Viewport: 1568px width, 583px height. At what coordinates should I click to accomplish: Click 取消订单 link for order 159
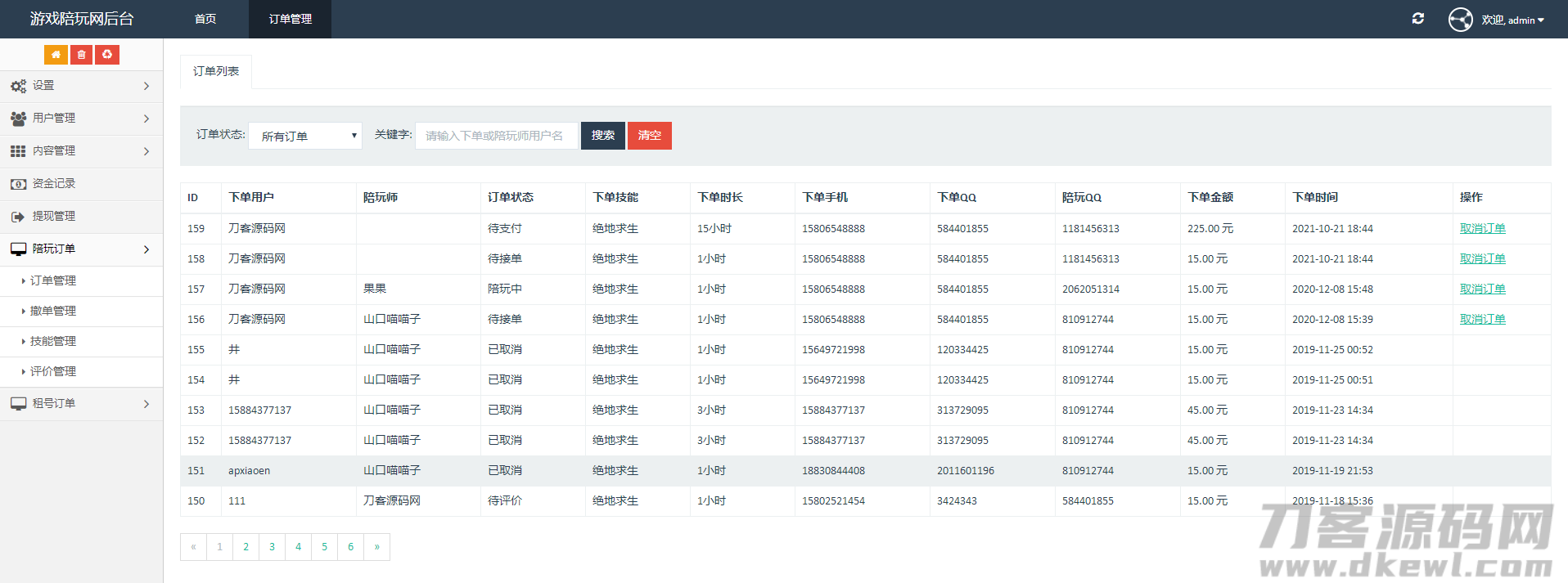click(1482, 228)
